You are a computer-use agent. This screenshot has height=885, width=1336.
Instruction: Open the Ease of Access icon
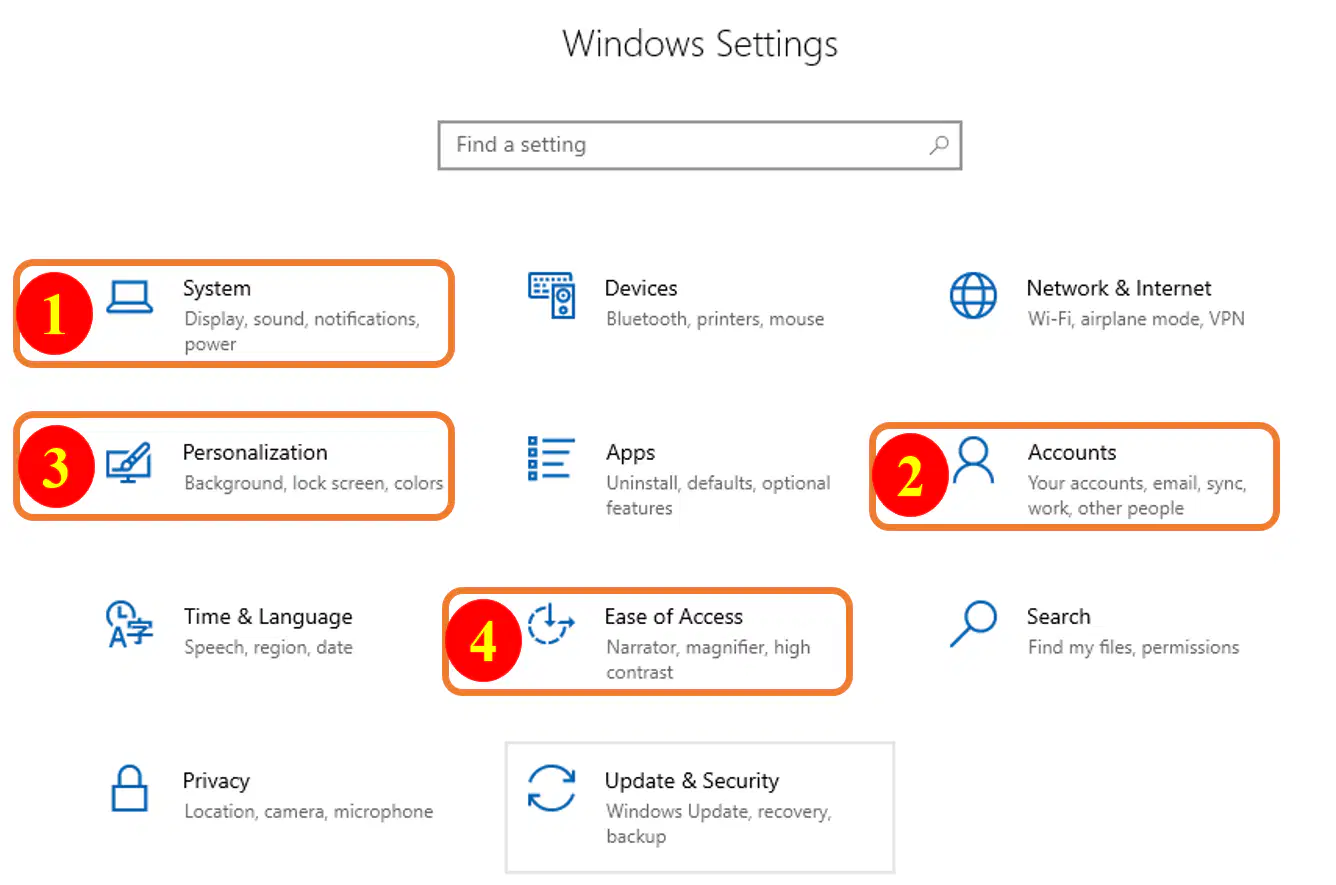click(551, 624)
